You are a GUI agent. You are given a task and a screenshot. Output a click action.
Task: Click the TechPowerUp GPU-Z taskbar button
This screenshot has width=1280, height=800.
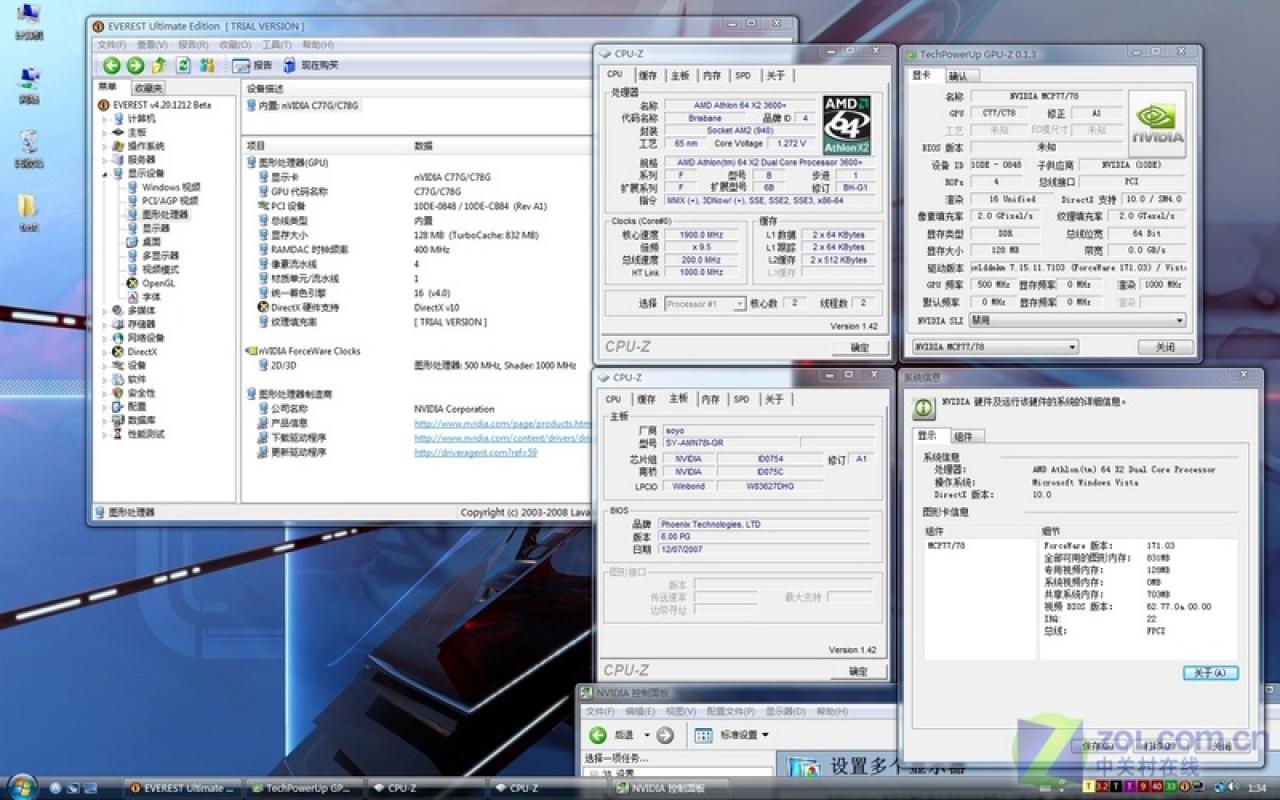click(301, 788)
